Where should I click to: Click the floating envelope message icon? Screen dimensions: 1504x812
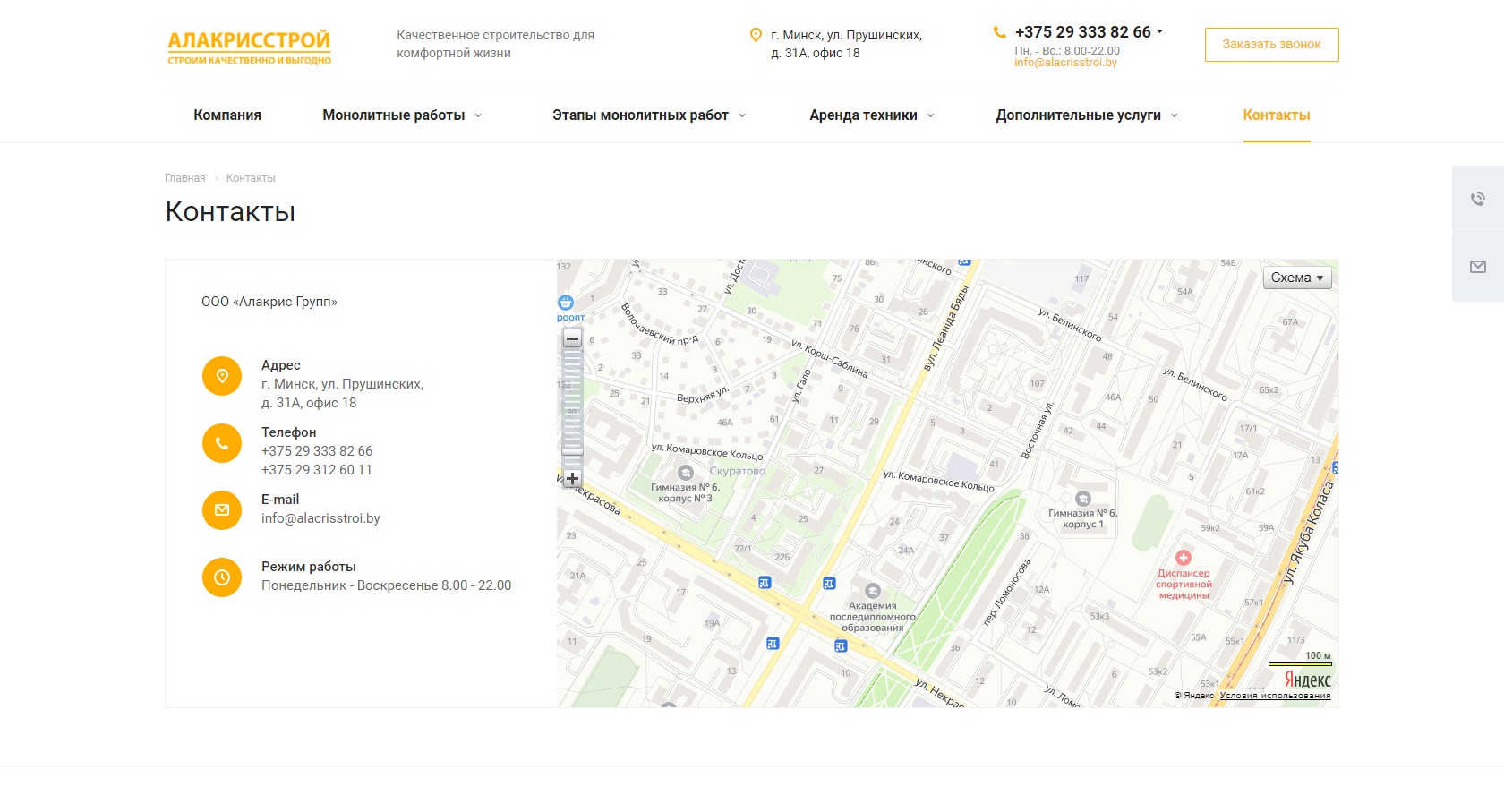pos(1477,267)
